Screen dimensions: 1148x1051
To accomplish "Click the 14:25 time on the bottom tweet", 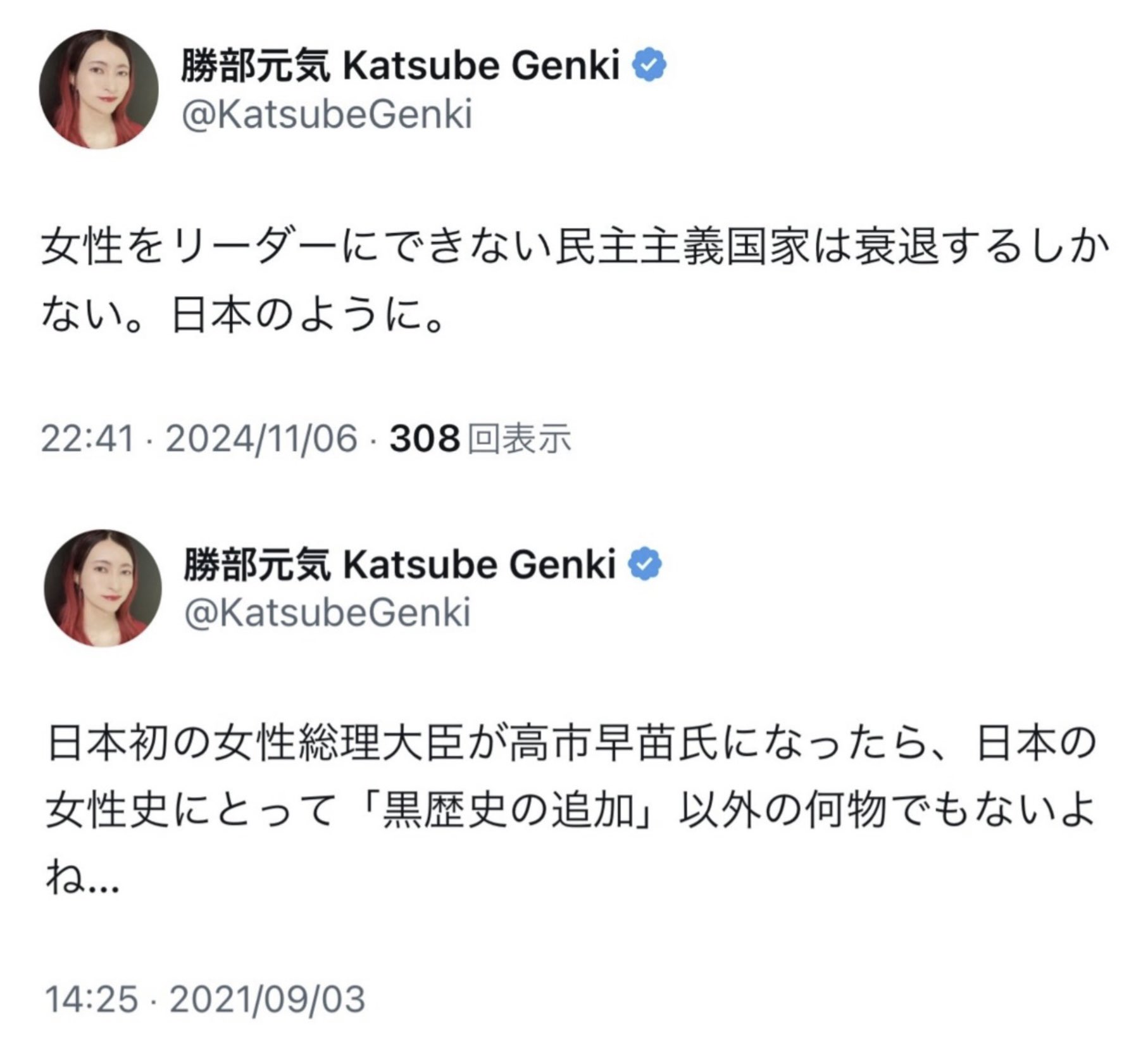I will coord(91,998).
